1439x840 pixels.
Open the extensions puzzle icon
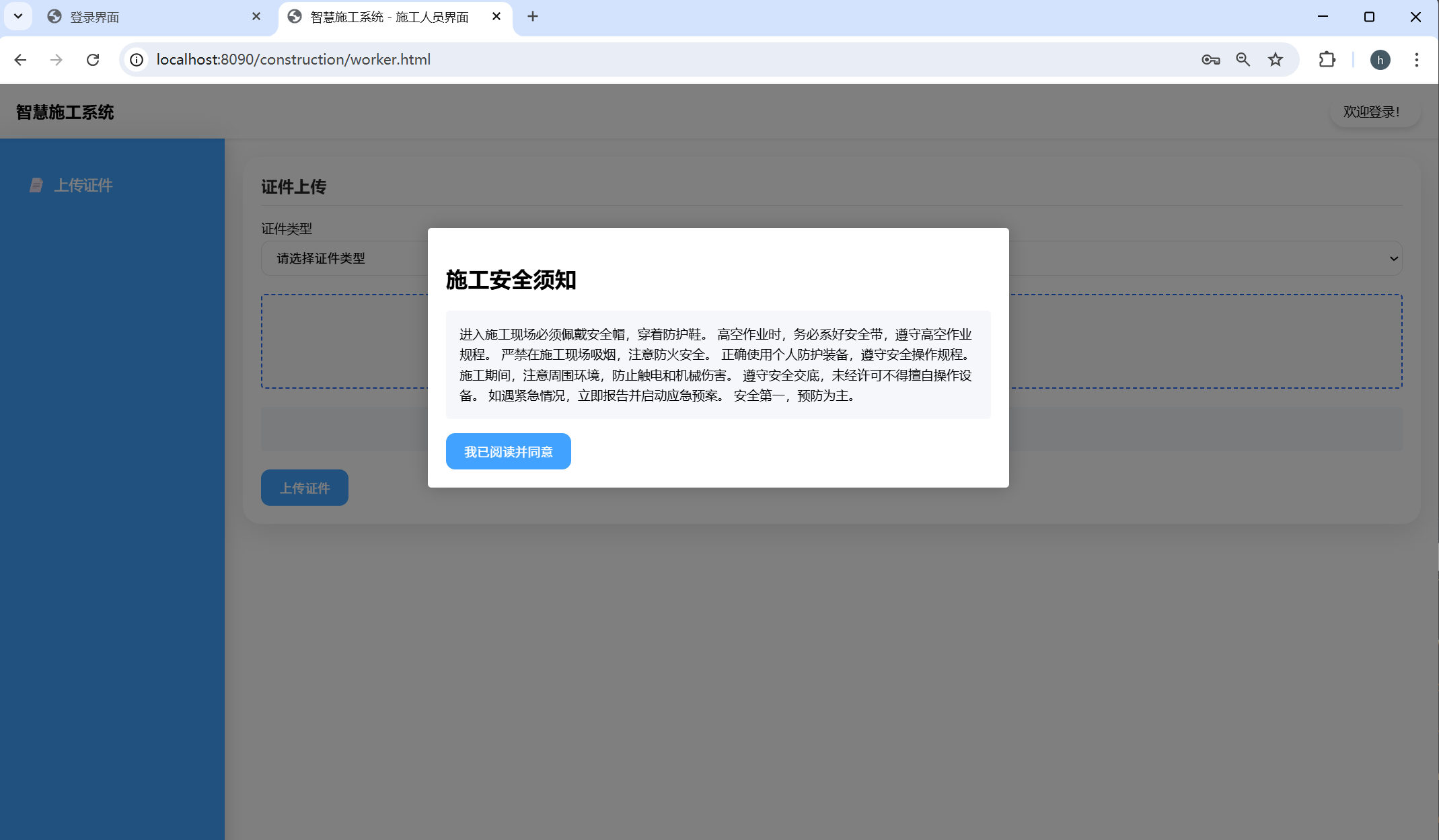[1327, 60]
